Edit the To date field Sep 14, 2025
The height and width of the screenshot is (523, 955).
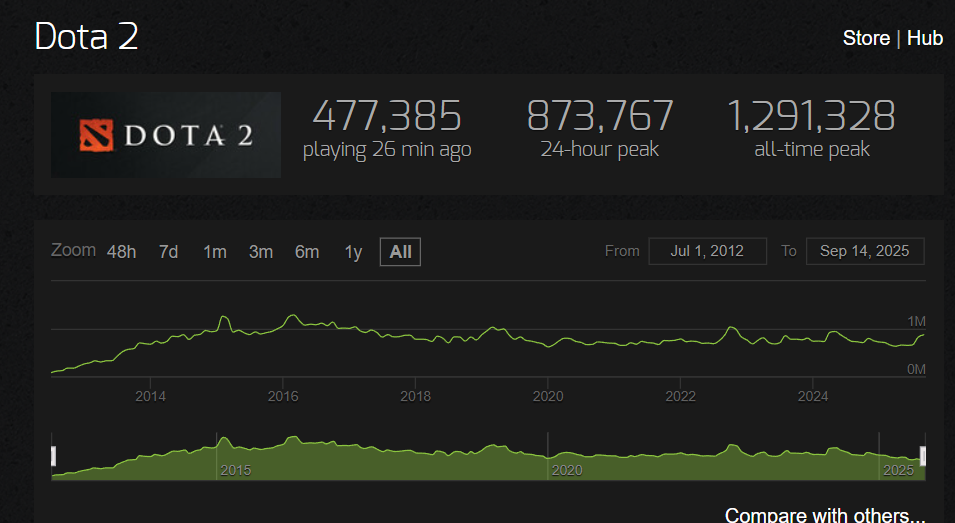[865, 251]
